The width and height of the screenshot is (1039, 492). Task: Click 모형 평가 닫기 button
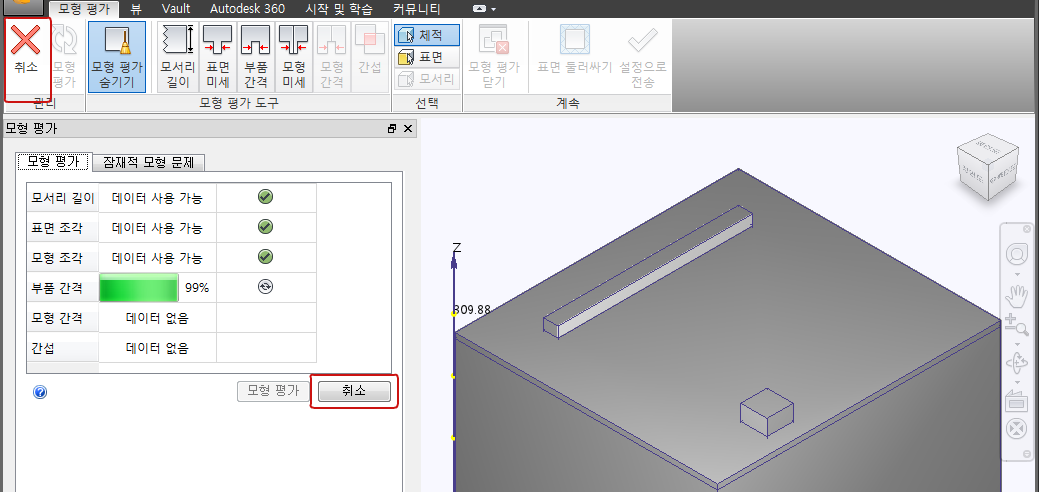point(494,56)
